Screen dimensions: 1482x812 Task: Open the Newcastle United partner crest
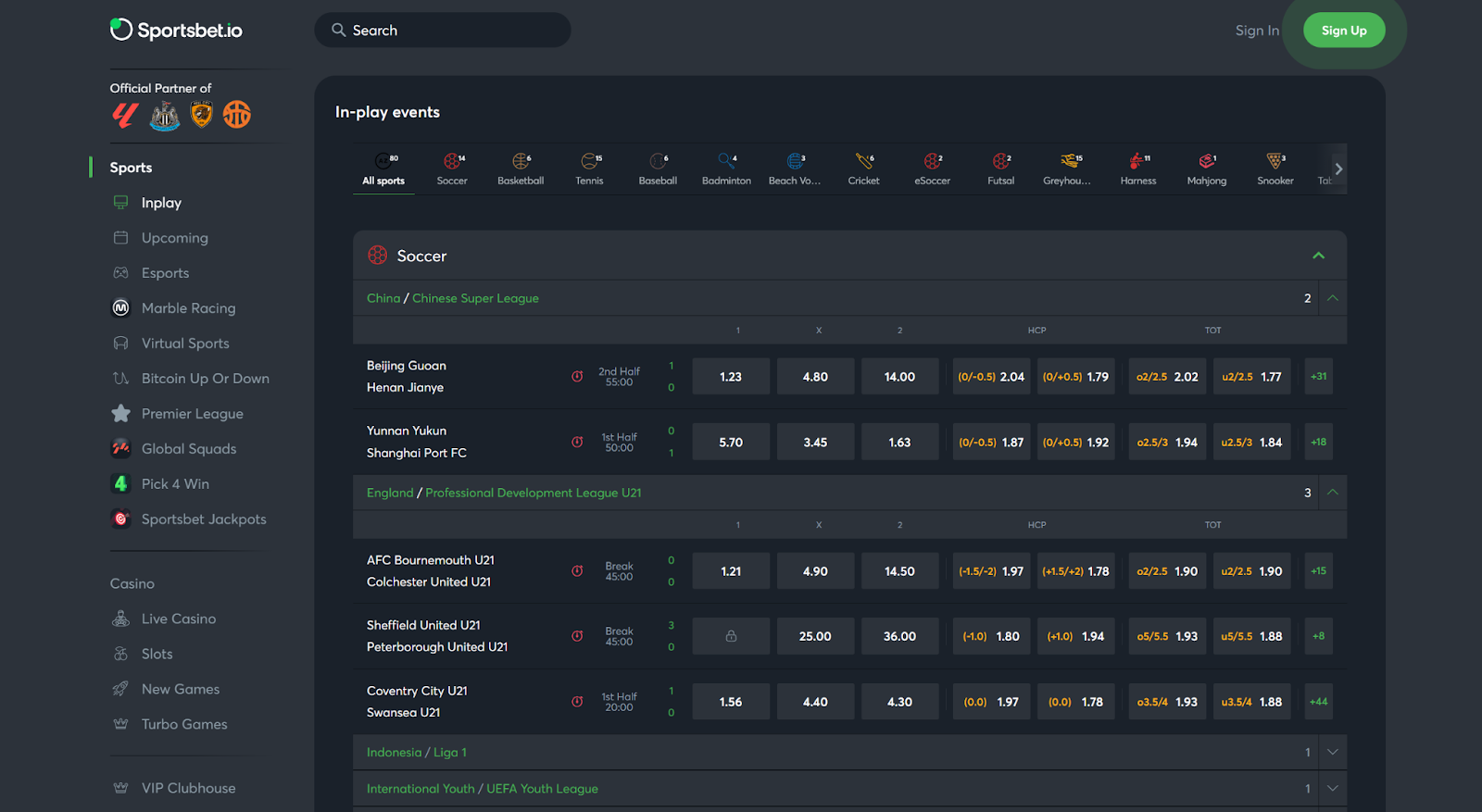coord(165,115)
